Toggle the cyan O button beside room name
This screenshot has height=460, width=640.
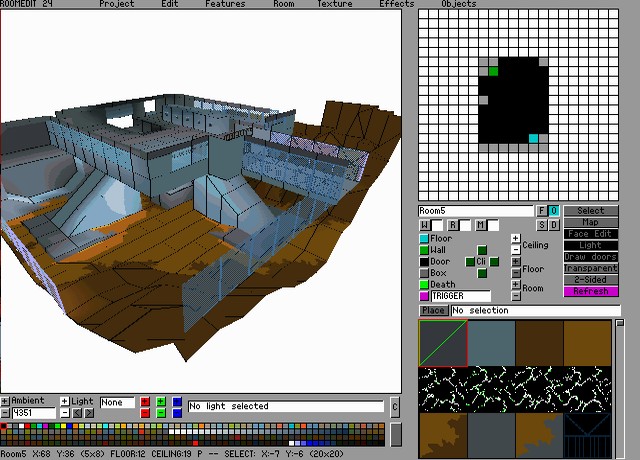pos(554,211)
